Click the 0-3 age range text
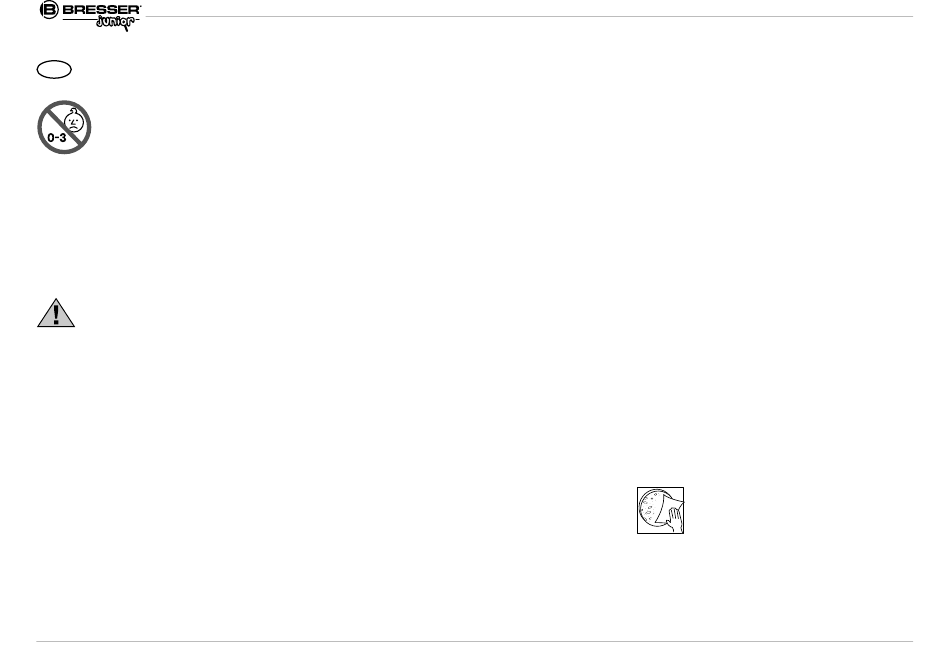Image resolution: width=950 pixels, height=657 pixels. [56, 138]
